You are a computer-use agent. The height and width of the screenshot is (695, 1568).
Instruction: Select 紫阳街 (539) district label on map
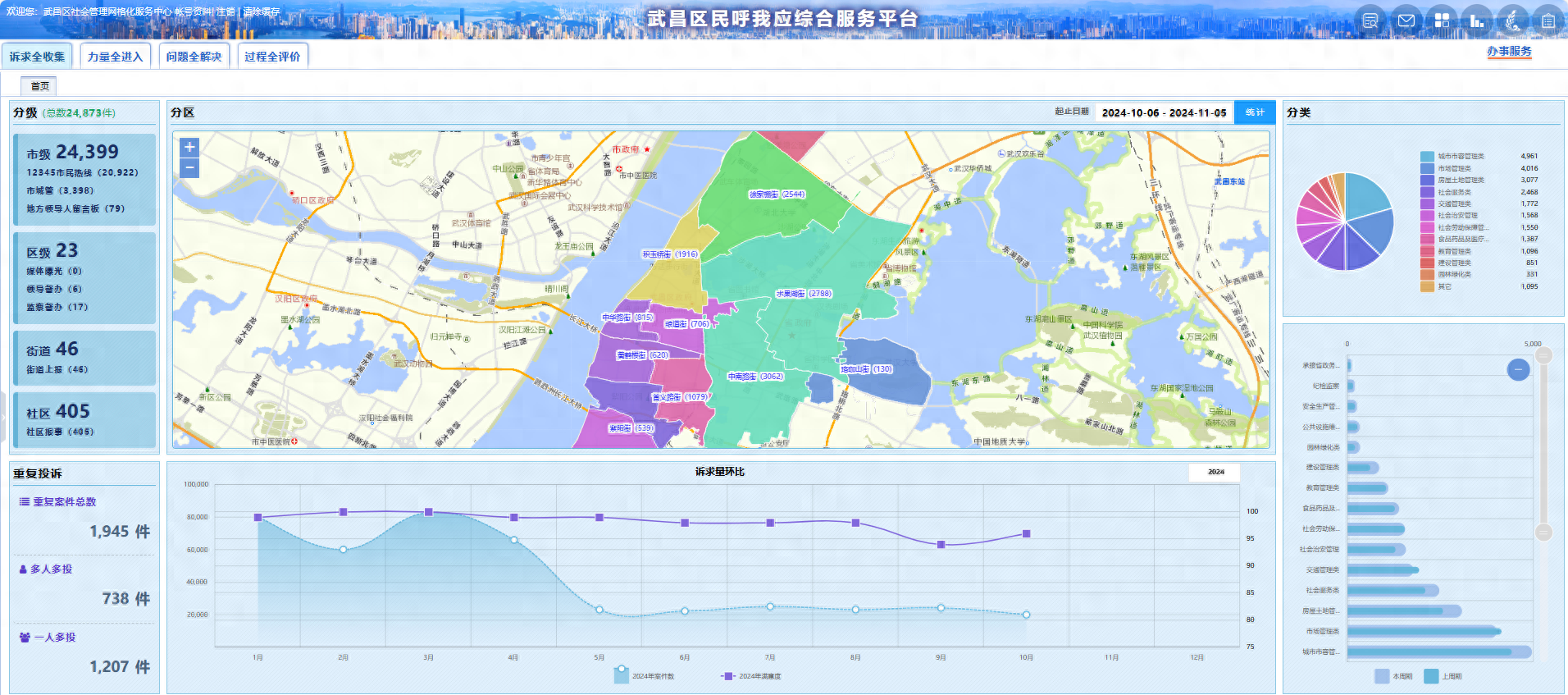coord(631,428)
